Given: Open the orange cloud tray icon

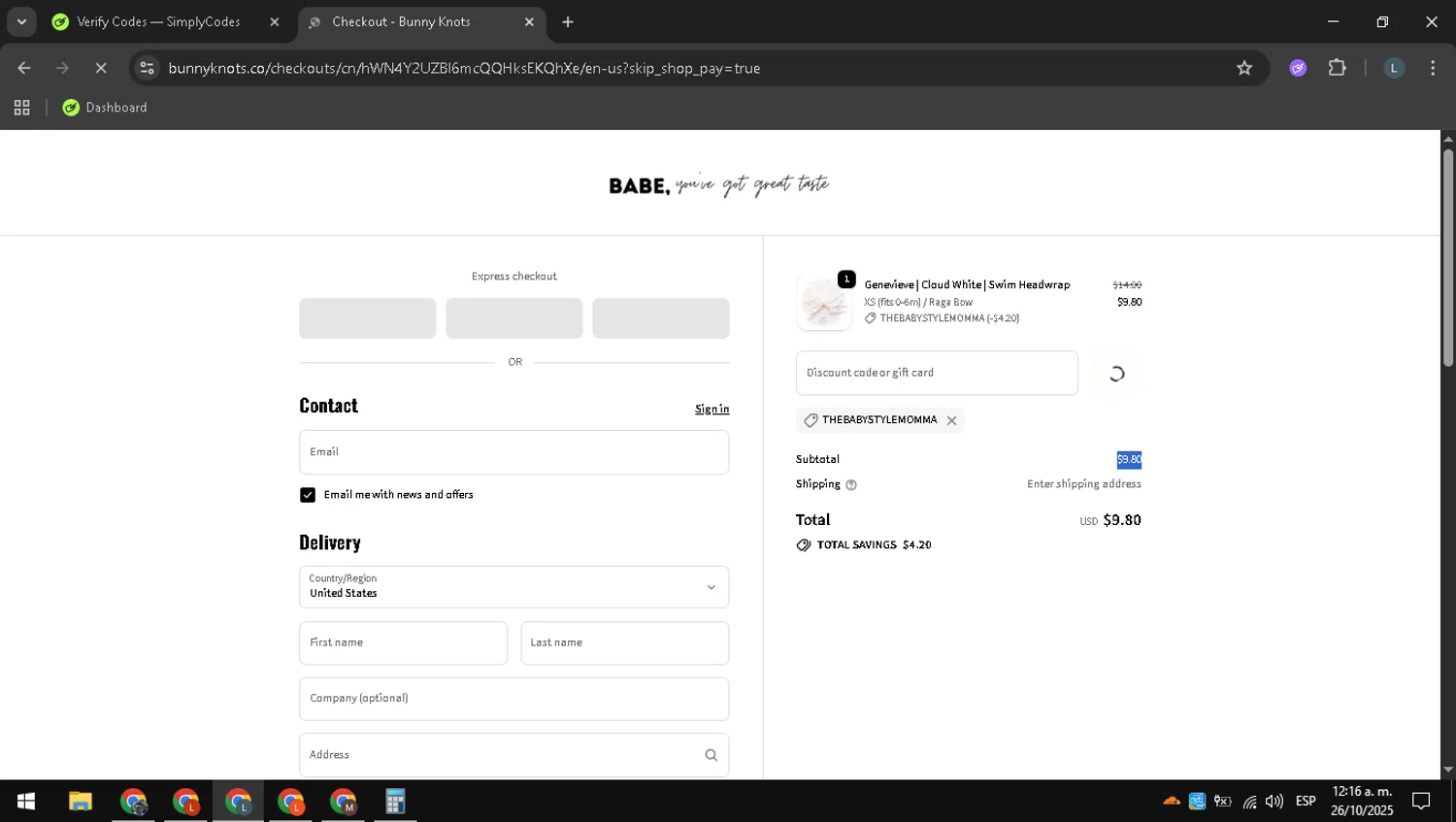Looking at the screenshot, I should click(1172, 802).
